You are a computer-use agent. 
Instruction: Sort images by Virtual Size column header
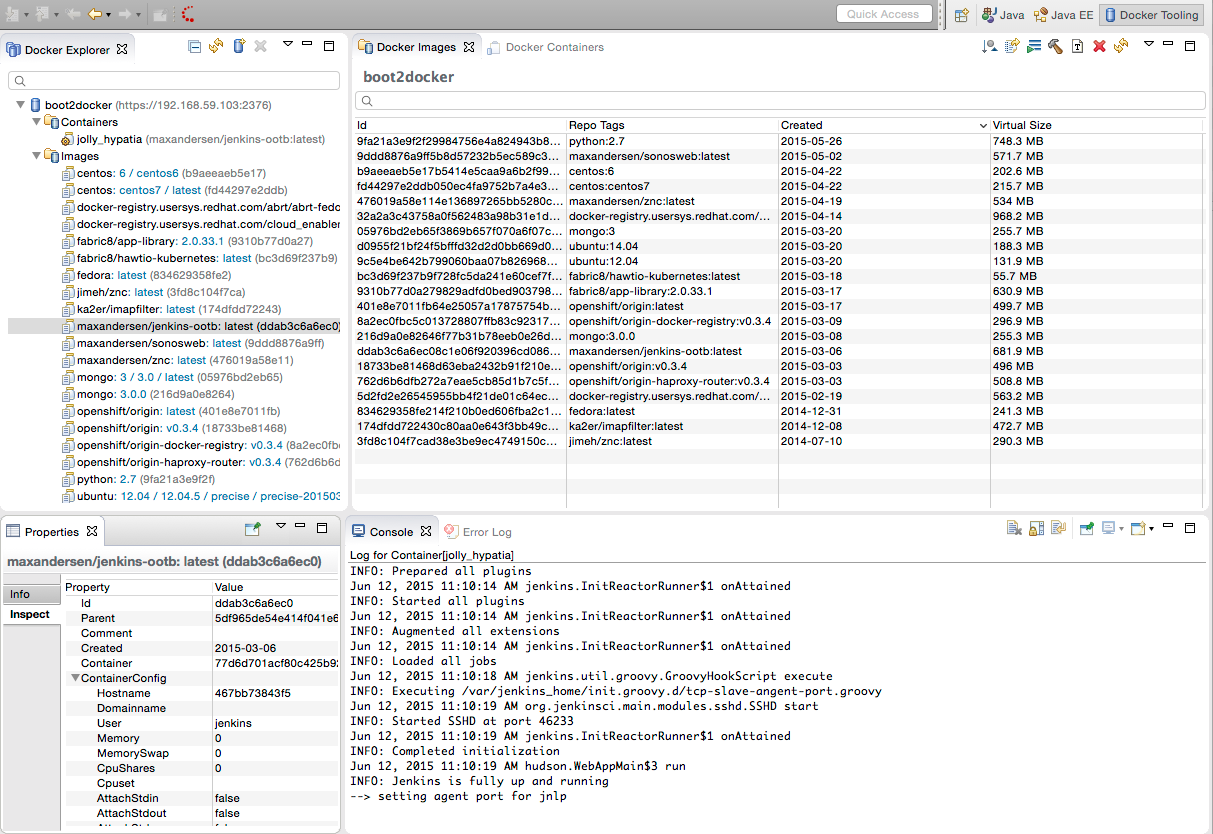click(x=1021, y=125)
